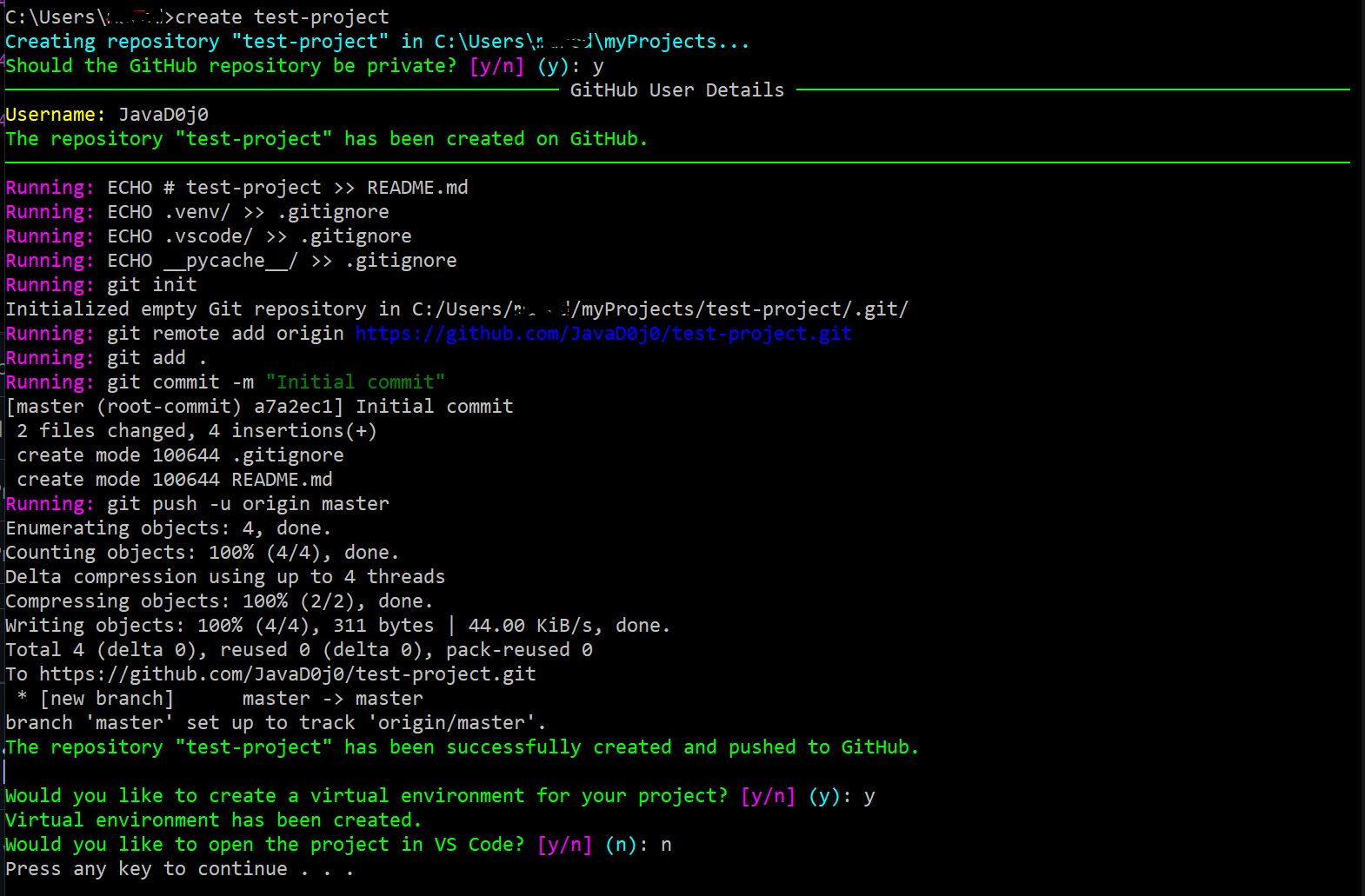Viewport: 1365px width, 896px height.
Task: Click 'Delta compression using up to 4 threads'
Action: click(225, 577)
